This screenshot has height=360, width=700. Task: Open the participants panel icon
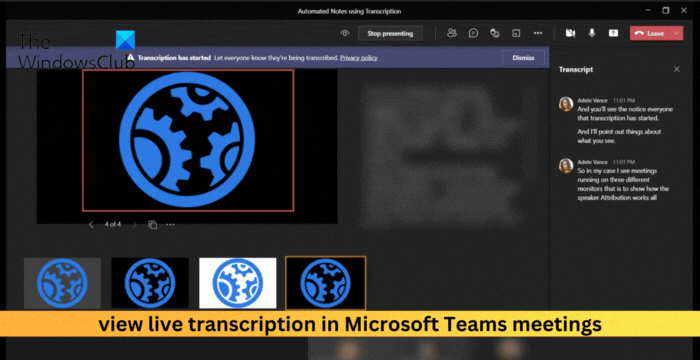pyautogui.click(x=452, y=33)
